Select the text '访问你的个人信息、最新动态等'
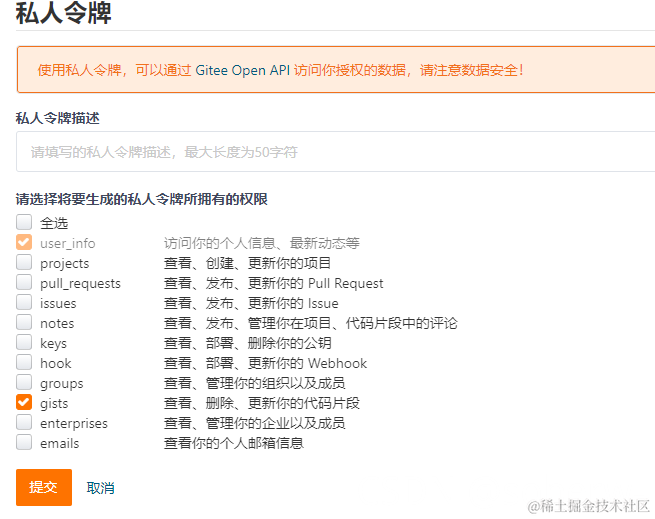This screenshot has width=655, height=519. tap(261, 243)
